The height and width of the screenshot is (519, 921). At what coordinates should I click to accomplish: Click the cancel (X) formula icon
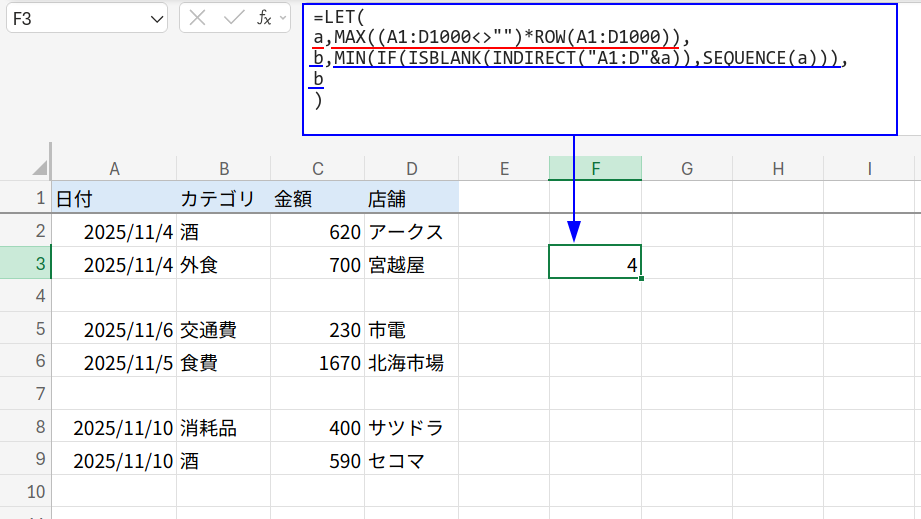coord(197,18)
